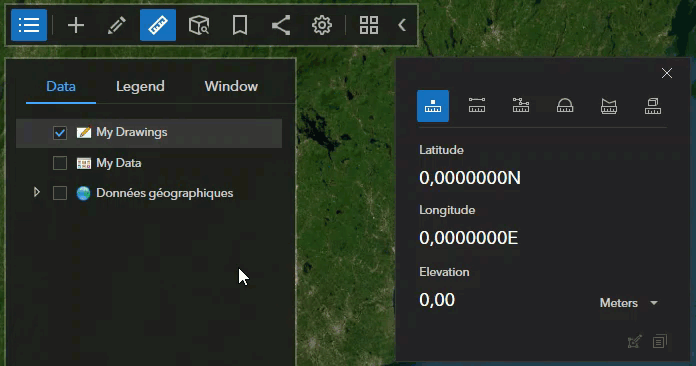Click the share icon
This screenshot has width=696, height=366.
pos(281,25)
